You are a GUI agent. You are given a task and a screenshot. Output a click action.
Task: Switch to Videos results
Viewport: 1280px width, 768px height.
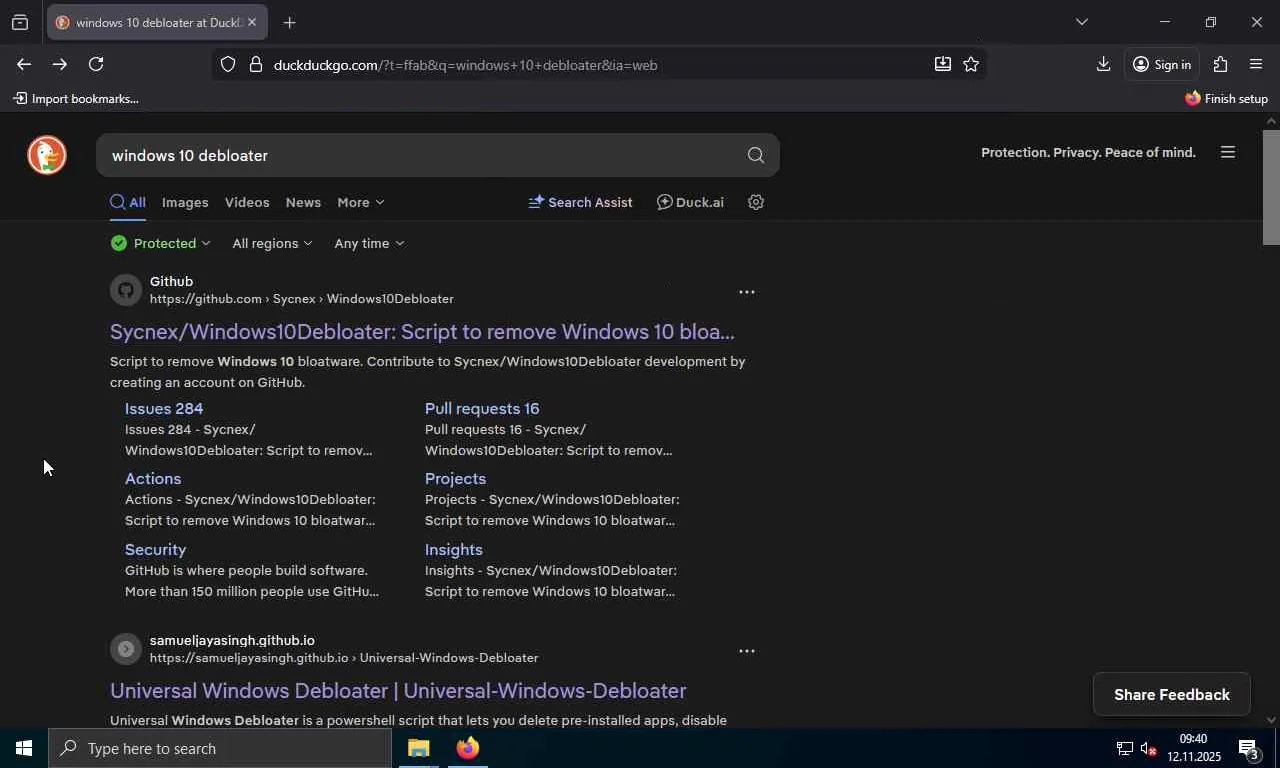point(247,202)
